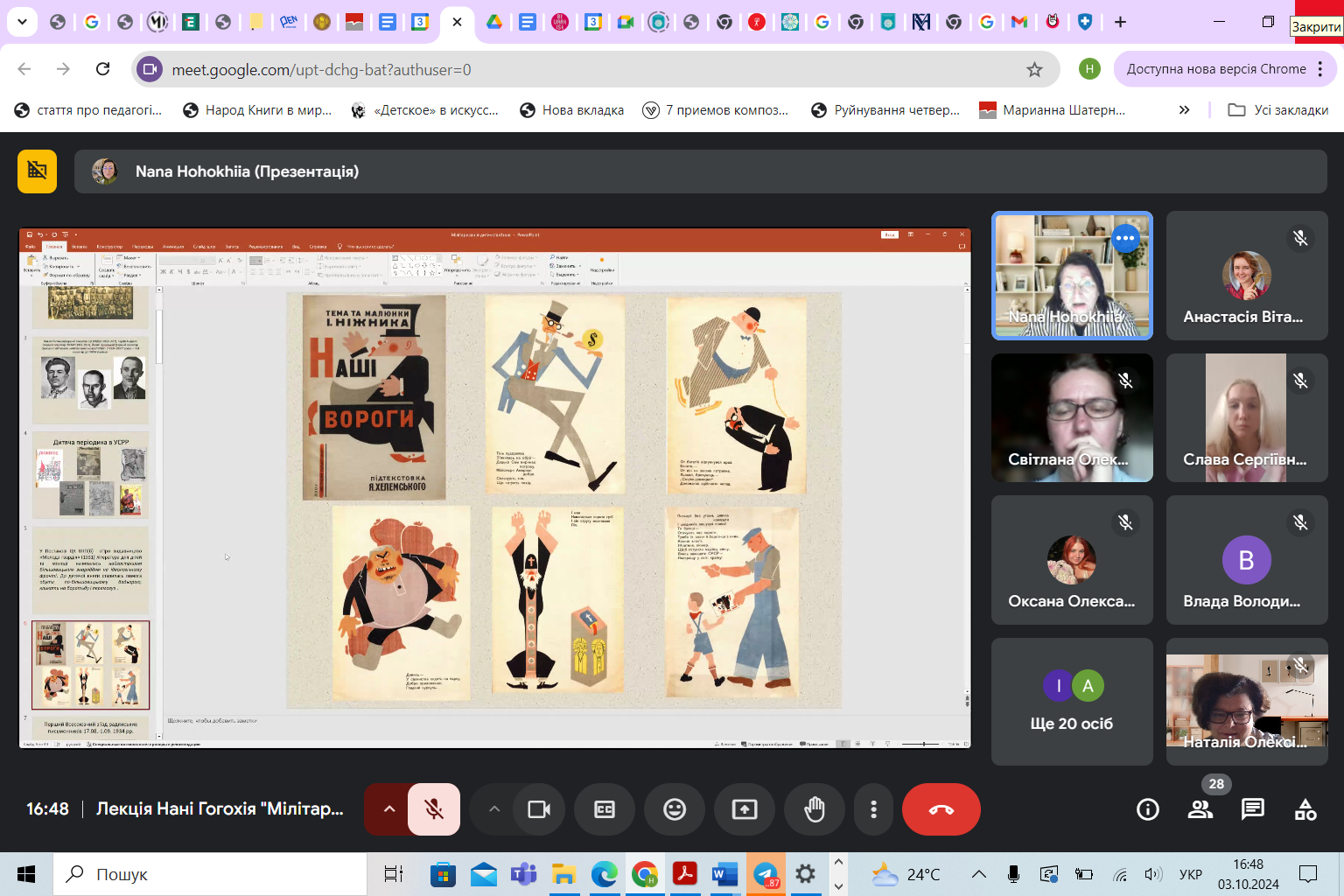
Task: Show the participants list
Action: (x=1200, y=809)
